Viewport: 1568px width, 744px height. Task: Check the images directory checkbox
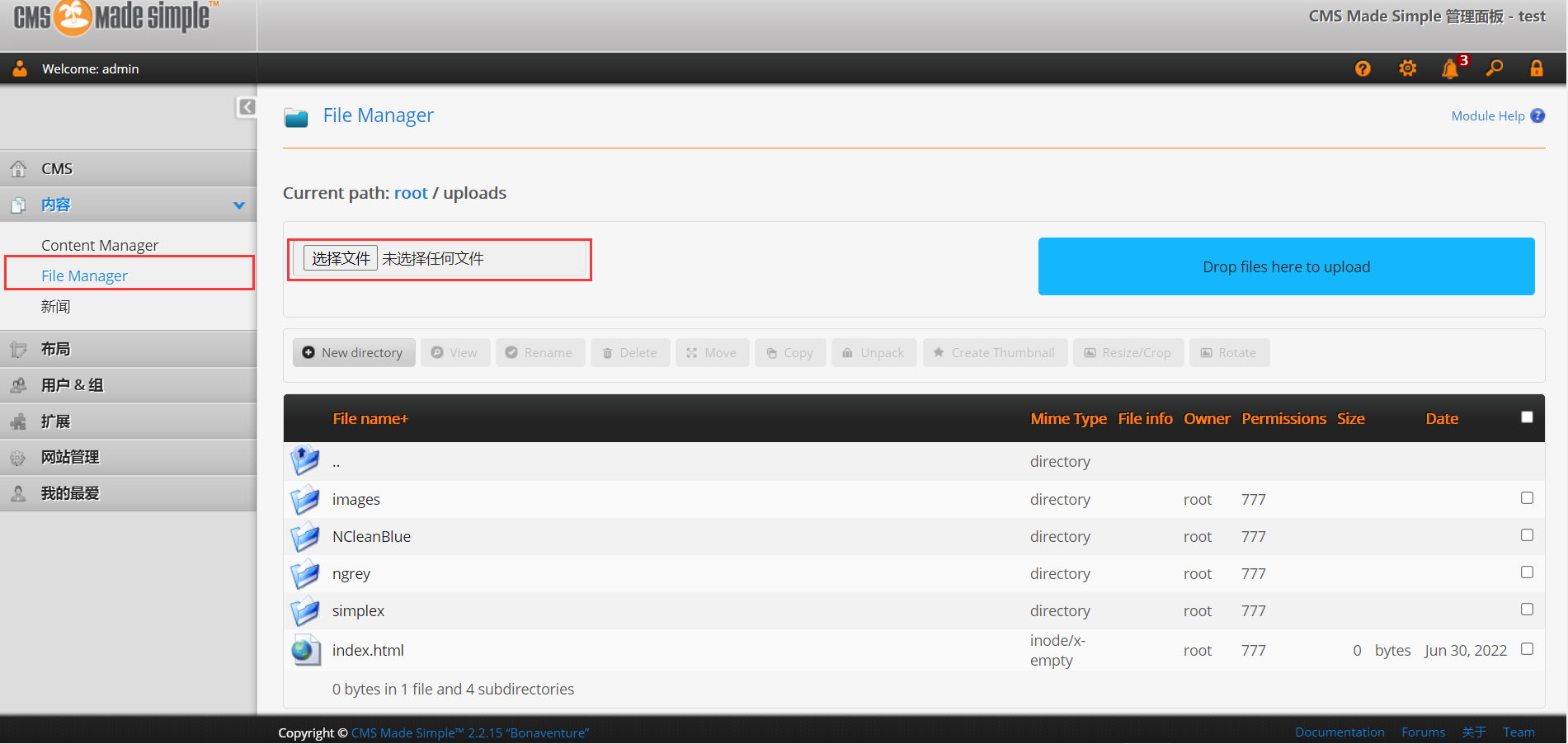point(1527,498)
